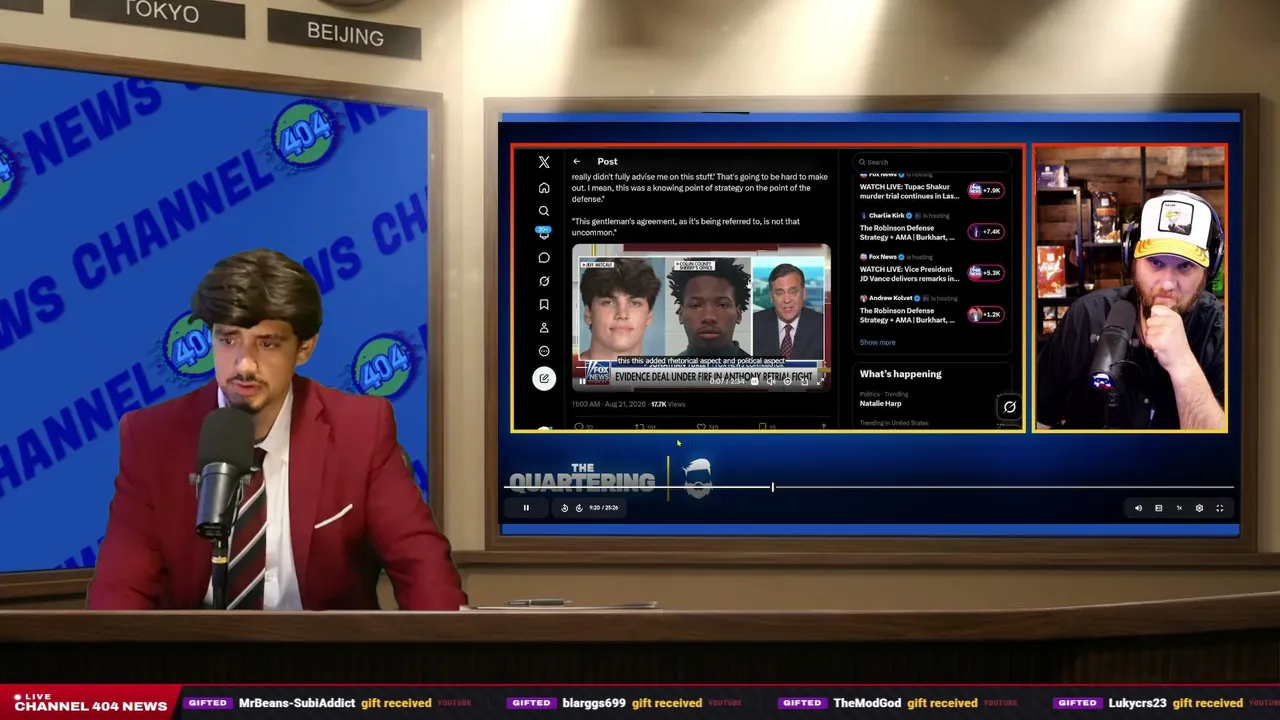This screenshot has height=720, width=1280.
Task: Click MrBeans-SubiAddict in the ticker
Action: pos(297,703)
